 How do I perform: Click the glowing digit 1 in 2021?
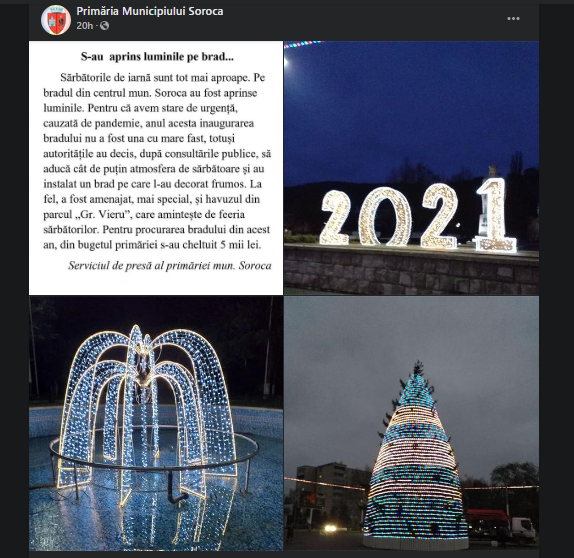coord(496,215)
